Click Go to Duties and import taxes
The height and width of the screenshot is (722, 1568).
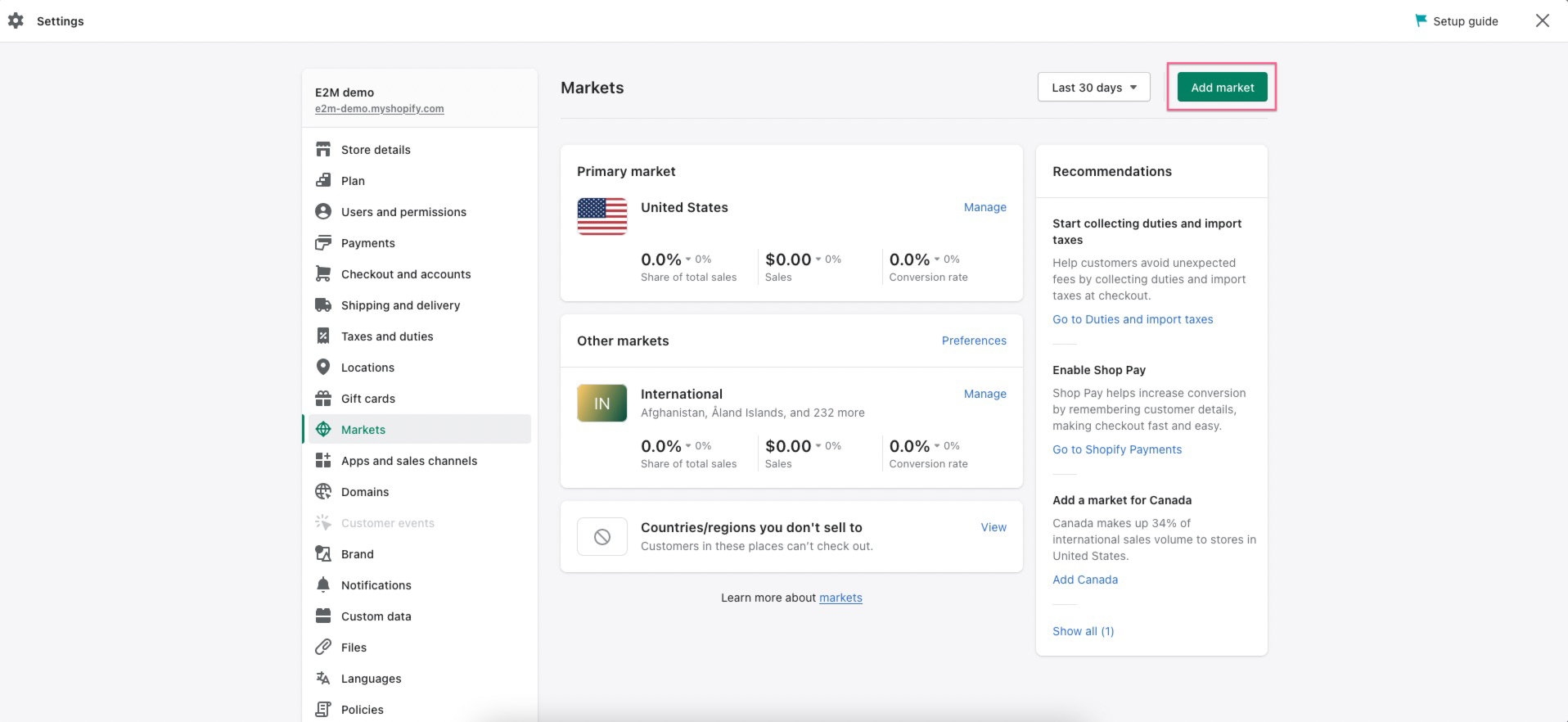click(1133, 319)
